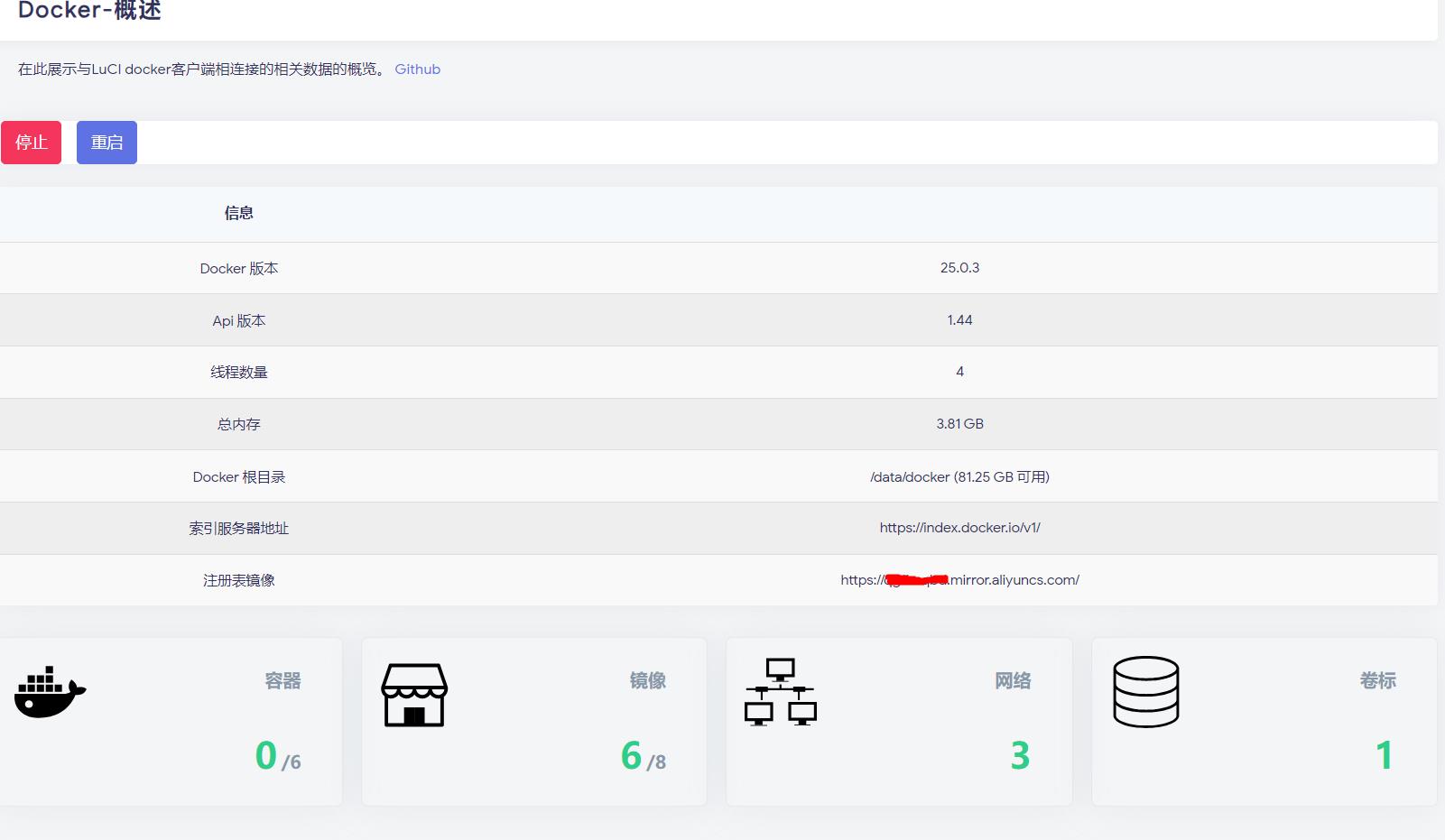Open the 网络 networks label
Screen dimensions: 1445x840
[x=1013, y=681]
